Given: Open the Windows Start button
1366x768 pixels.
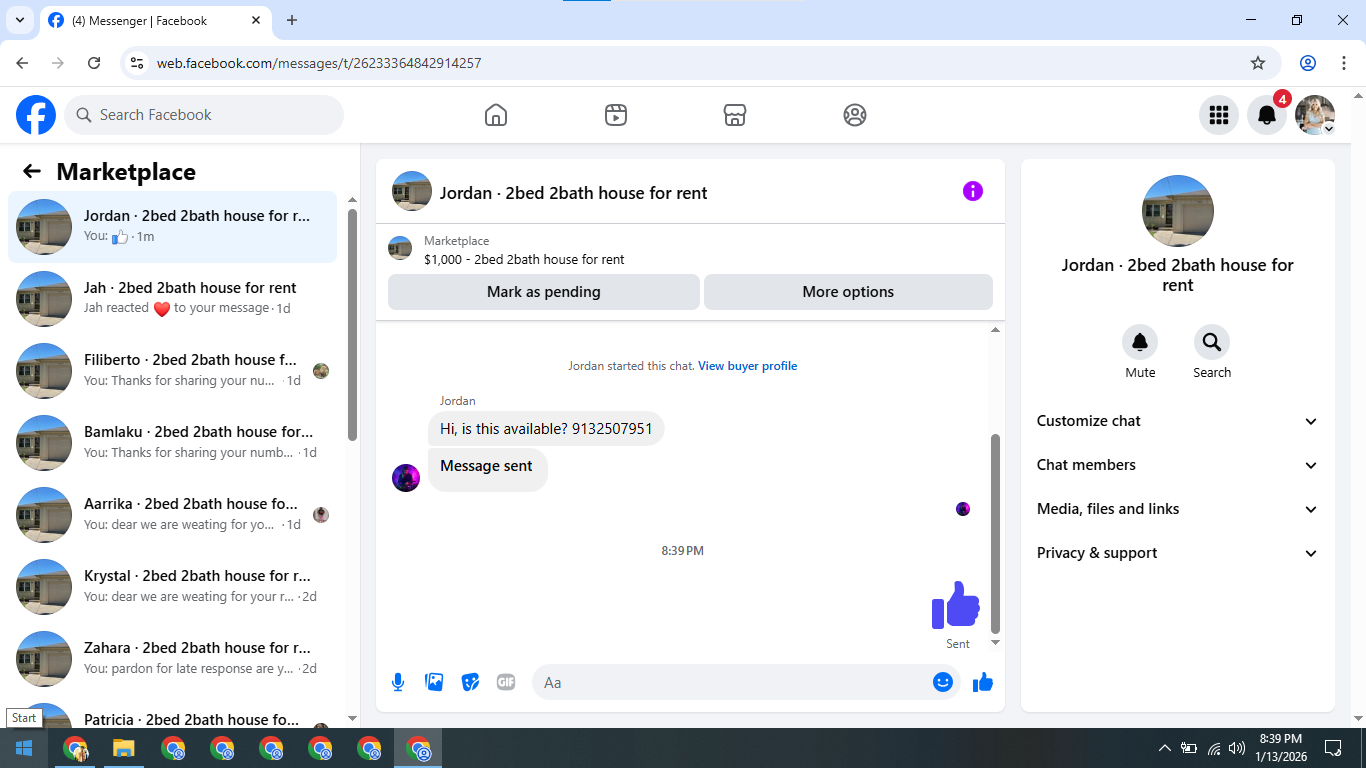Looking at the screenshot, I should 24,748.
